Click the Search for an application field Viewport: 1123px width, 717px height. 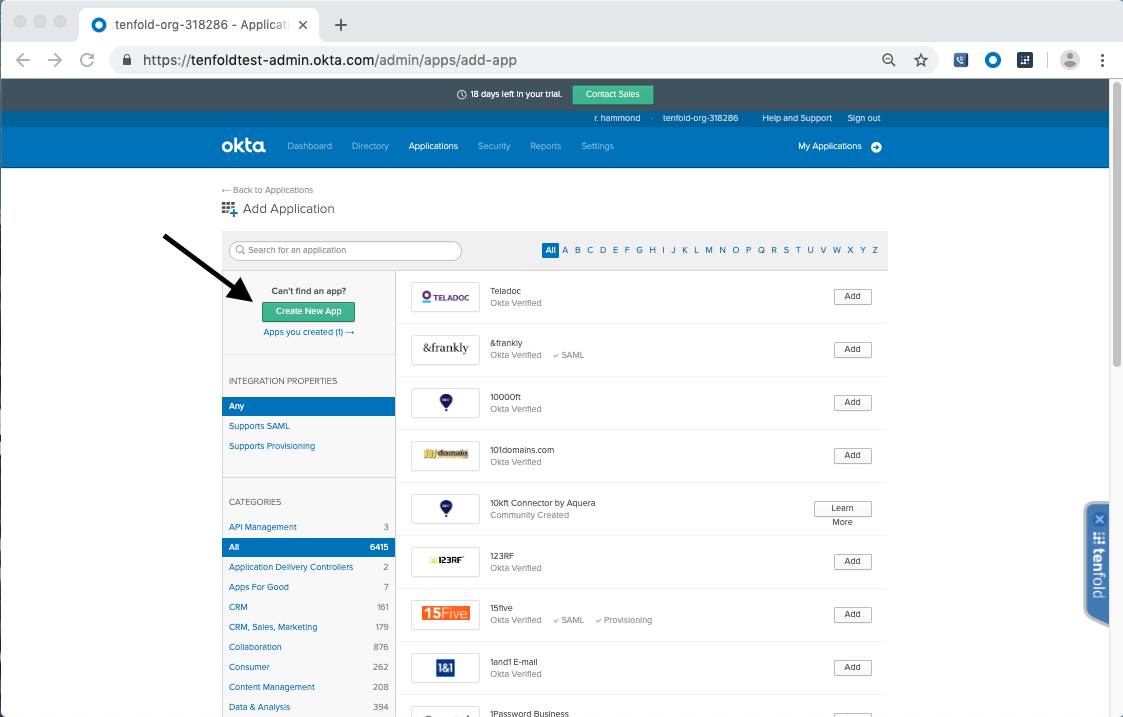345,250
